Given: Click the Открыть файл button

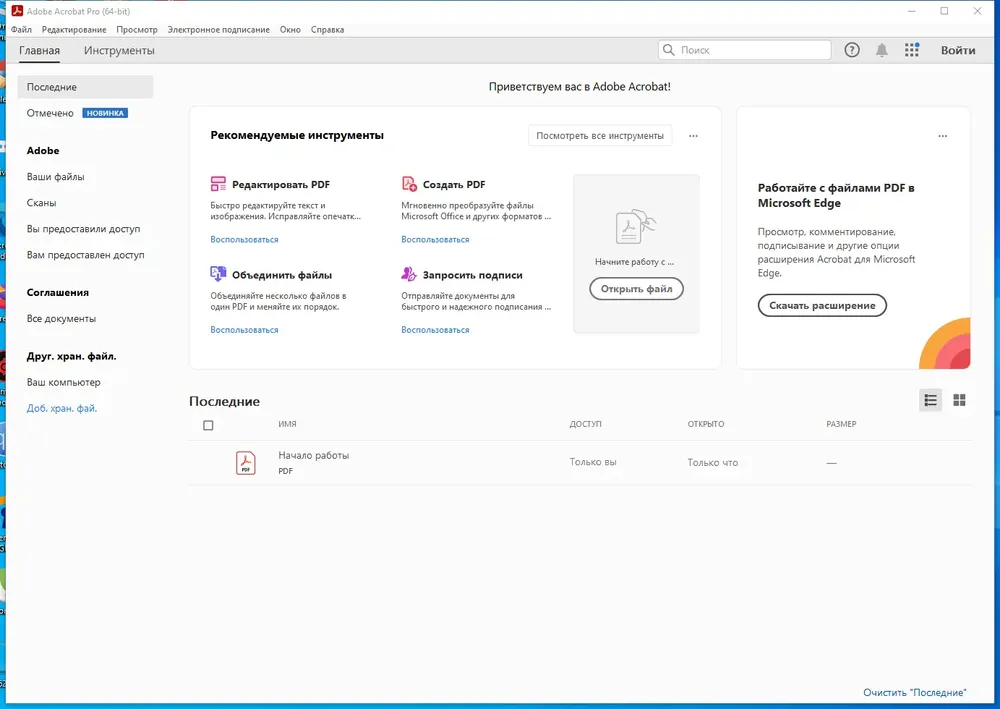Looking at the screenshot, I should pyautogui.click(x=636, y=289).
